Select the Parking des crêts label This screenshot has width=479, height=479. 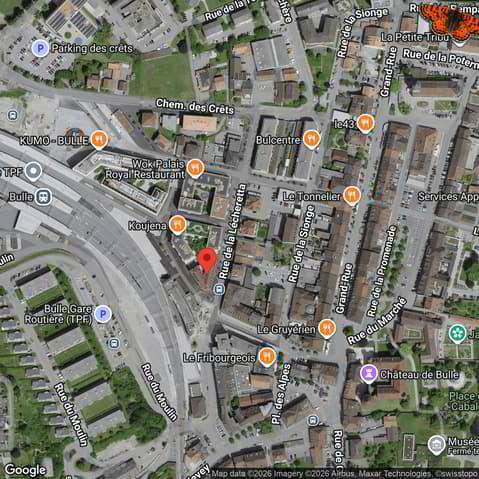tap(92, 49)
